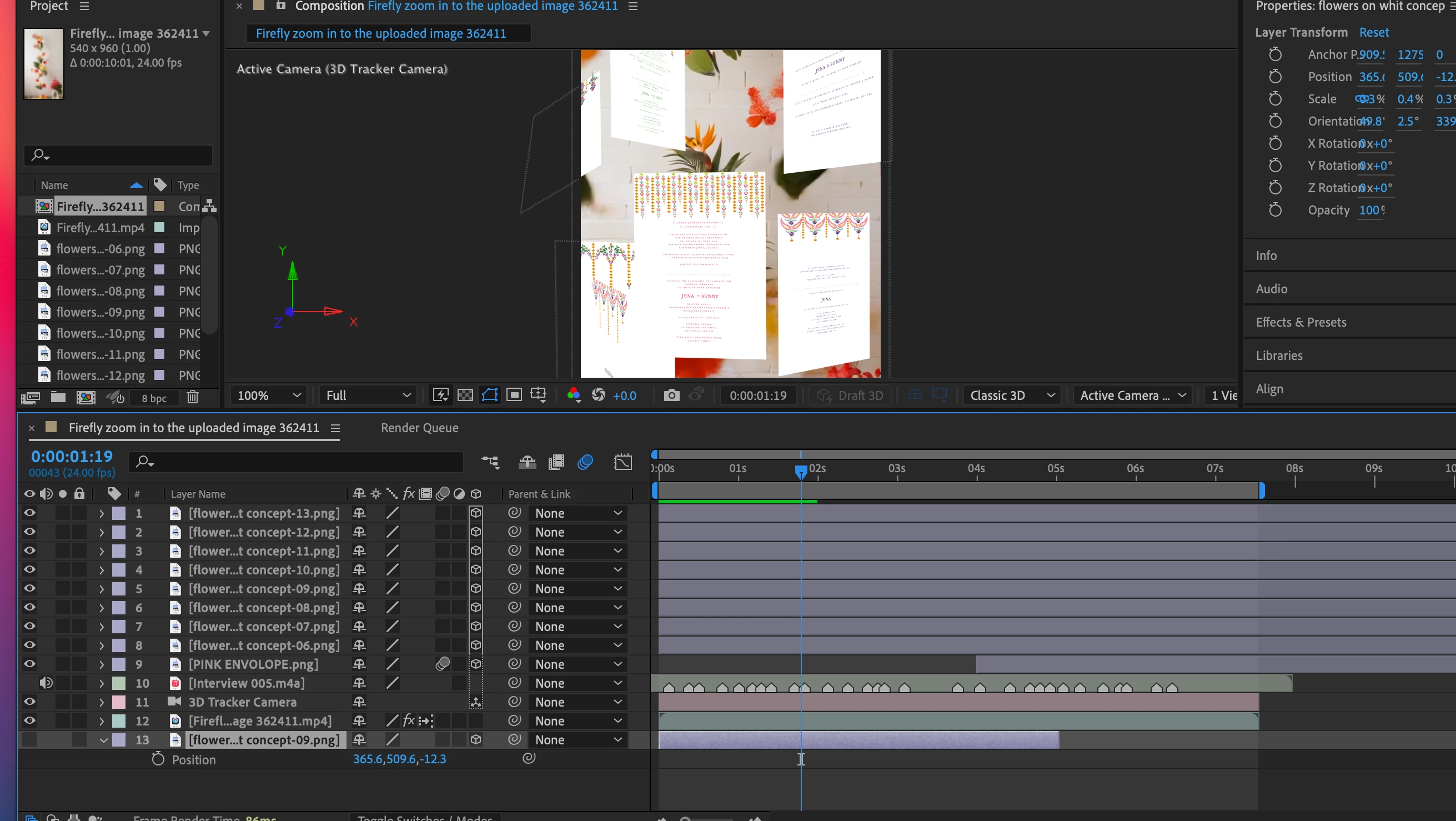Open the Classic 3D renderer dropdown
The height and width of the screenshot is (821, 1456).
[1012, 396]
